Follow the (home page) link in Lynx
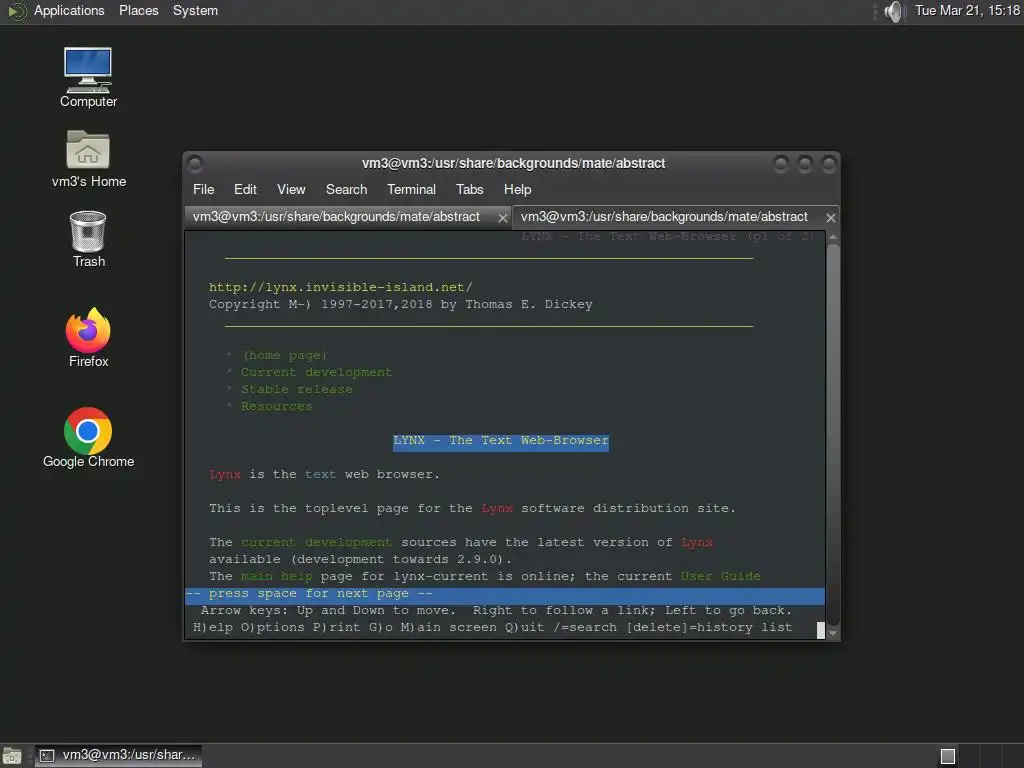The height and width of the screenshot is (768, 1024). coord(284,355)
